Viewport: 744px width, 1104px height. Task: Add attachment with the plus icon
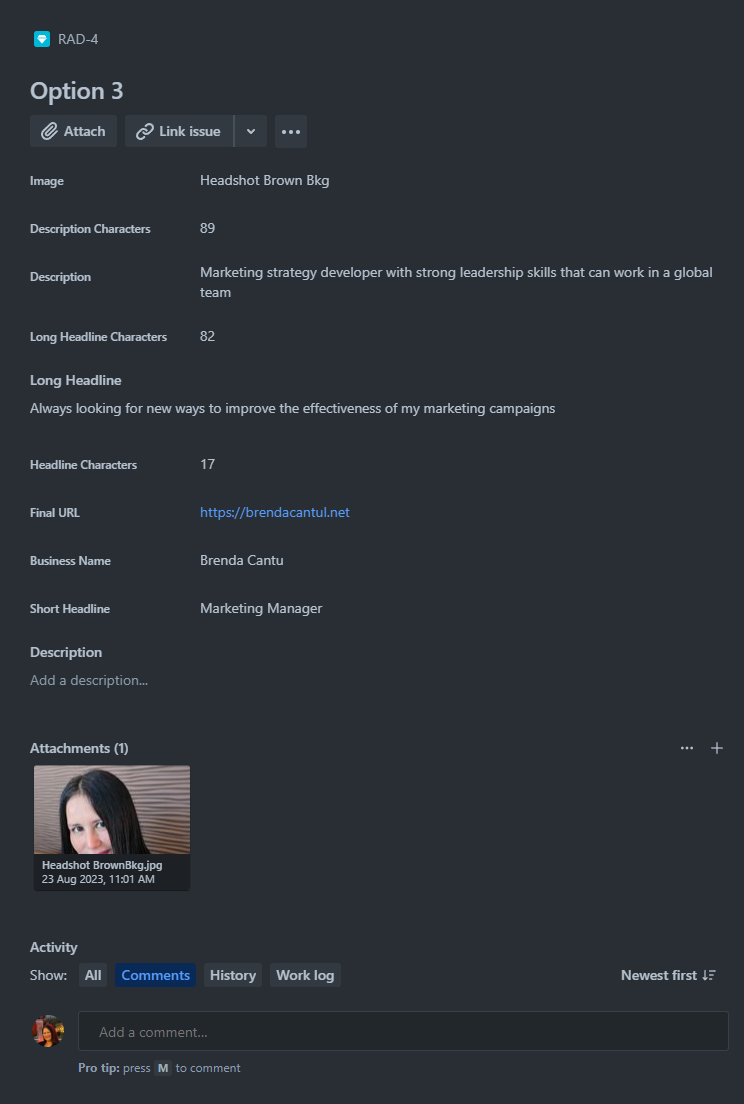(x=717, y=748)
